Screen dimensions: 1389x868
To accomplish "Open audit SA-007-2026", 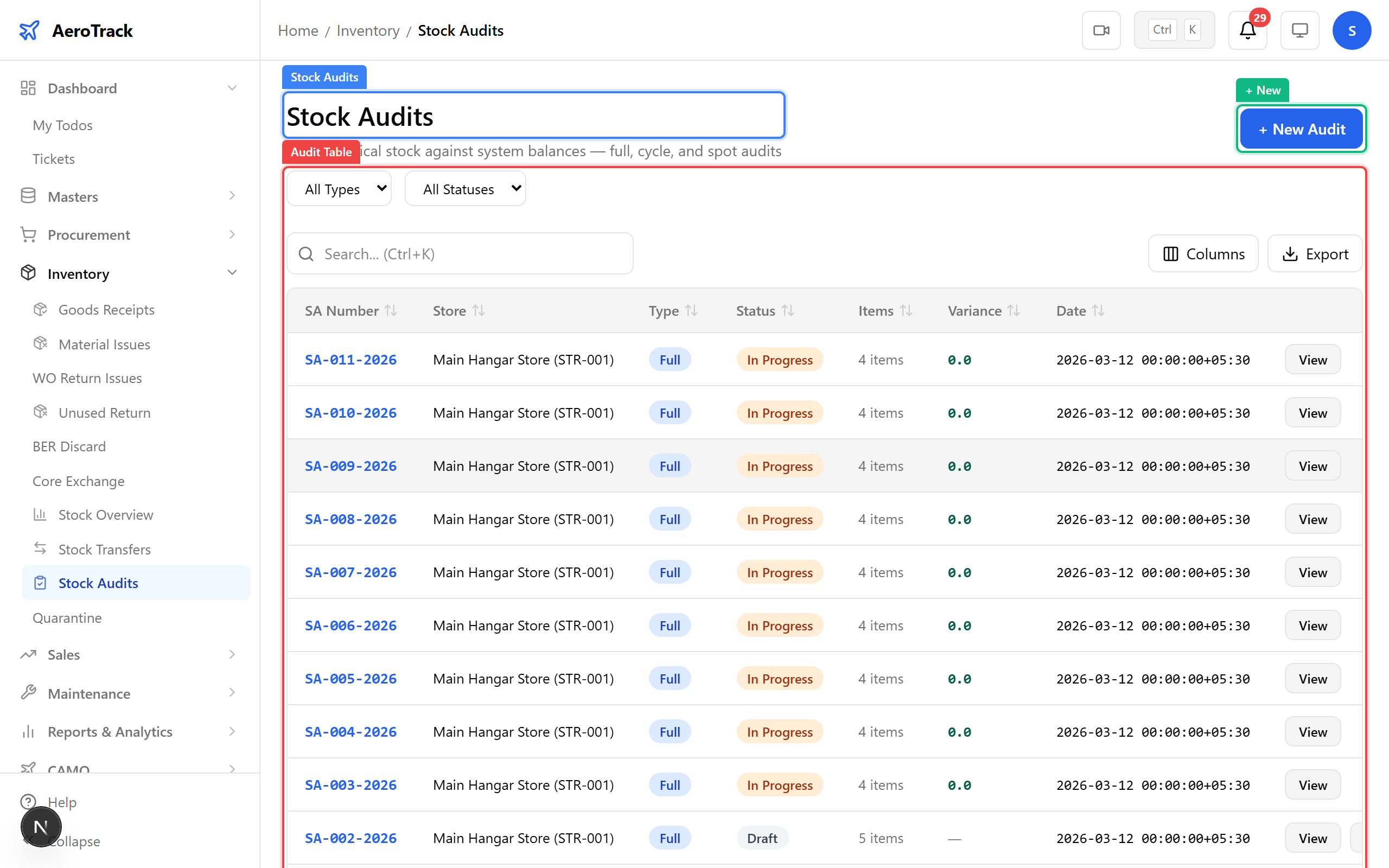I will coord(350,572).
